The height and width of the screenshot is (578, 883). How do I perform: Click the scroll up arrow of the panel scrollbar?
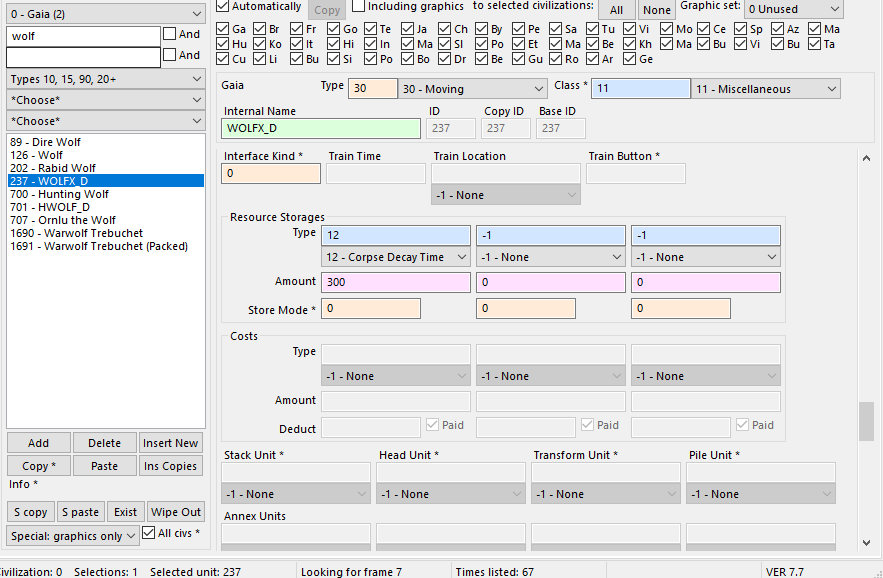(x=866, y=159)
